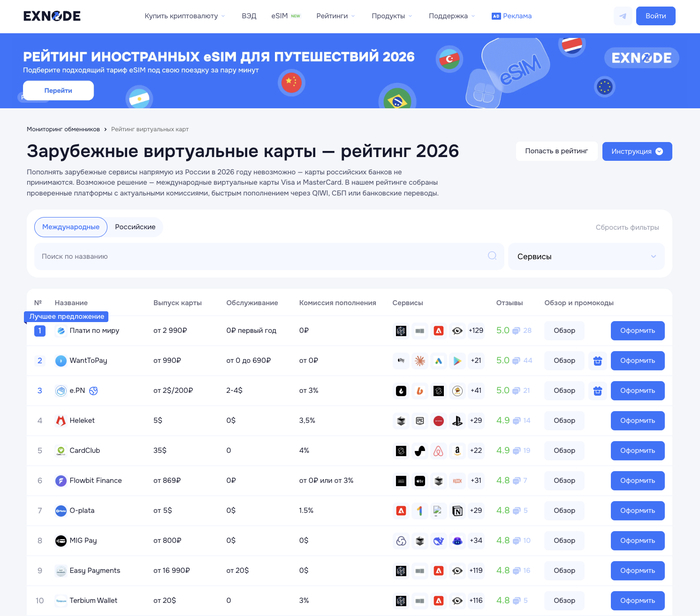Click the Amazon icon in CardClub row
The image size is (700, 616).
(457, 450)
